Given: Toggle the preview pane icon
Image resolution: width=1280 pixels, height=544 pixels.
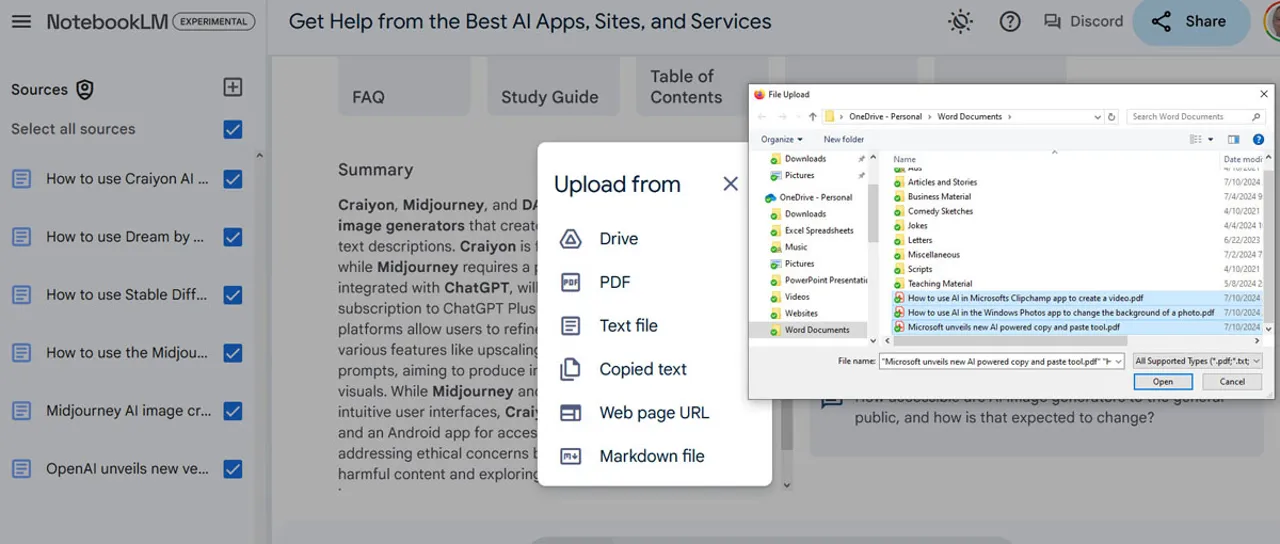Looking at the screenshot, I should [1233, 140].
